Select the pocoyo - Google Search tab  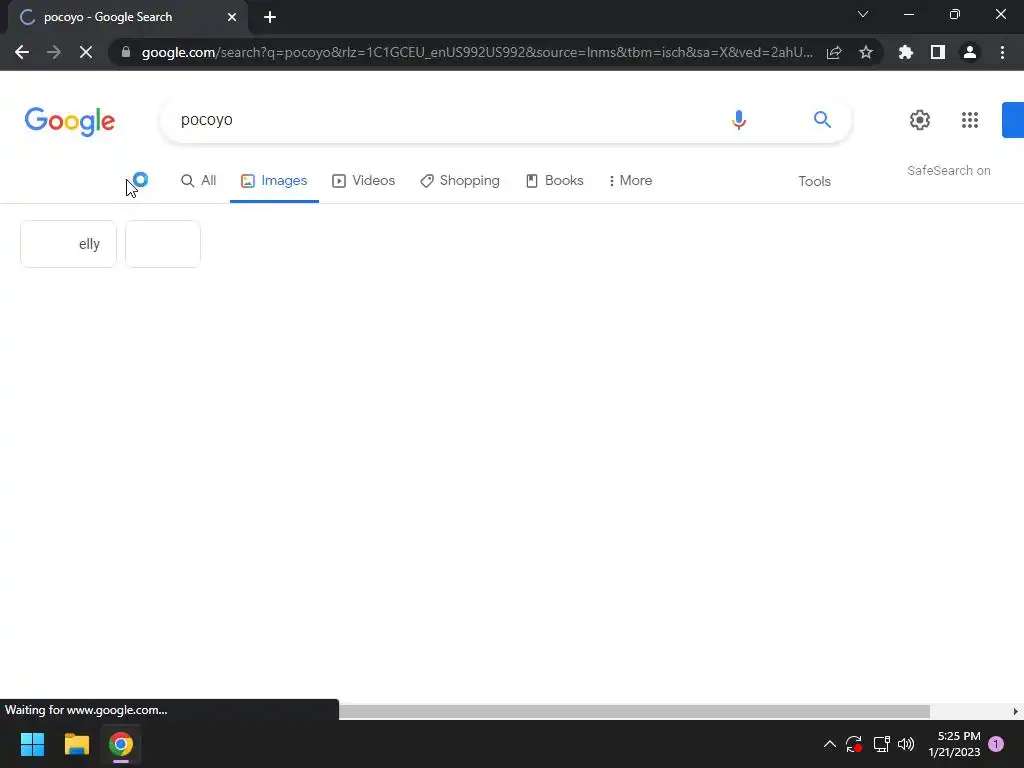[x=127, y=17]
